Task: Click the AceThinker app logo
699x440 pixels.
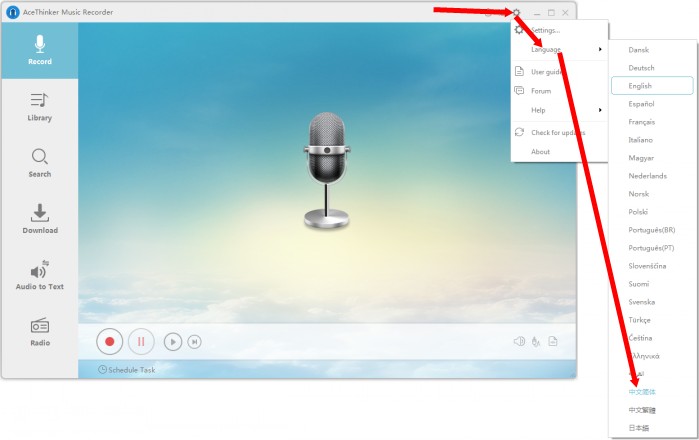Action: 12,12
